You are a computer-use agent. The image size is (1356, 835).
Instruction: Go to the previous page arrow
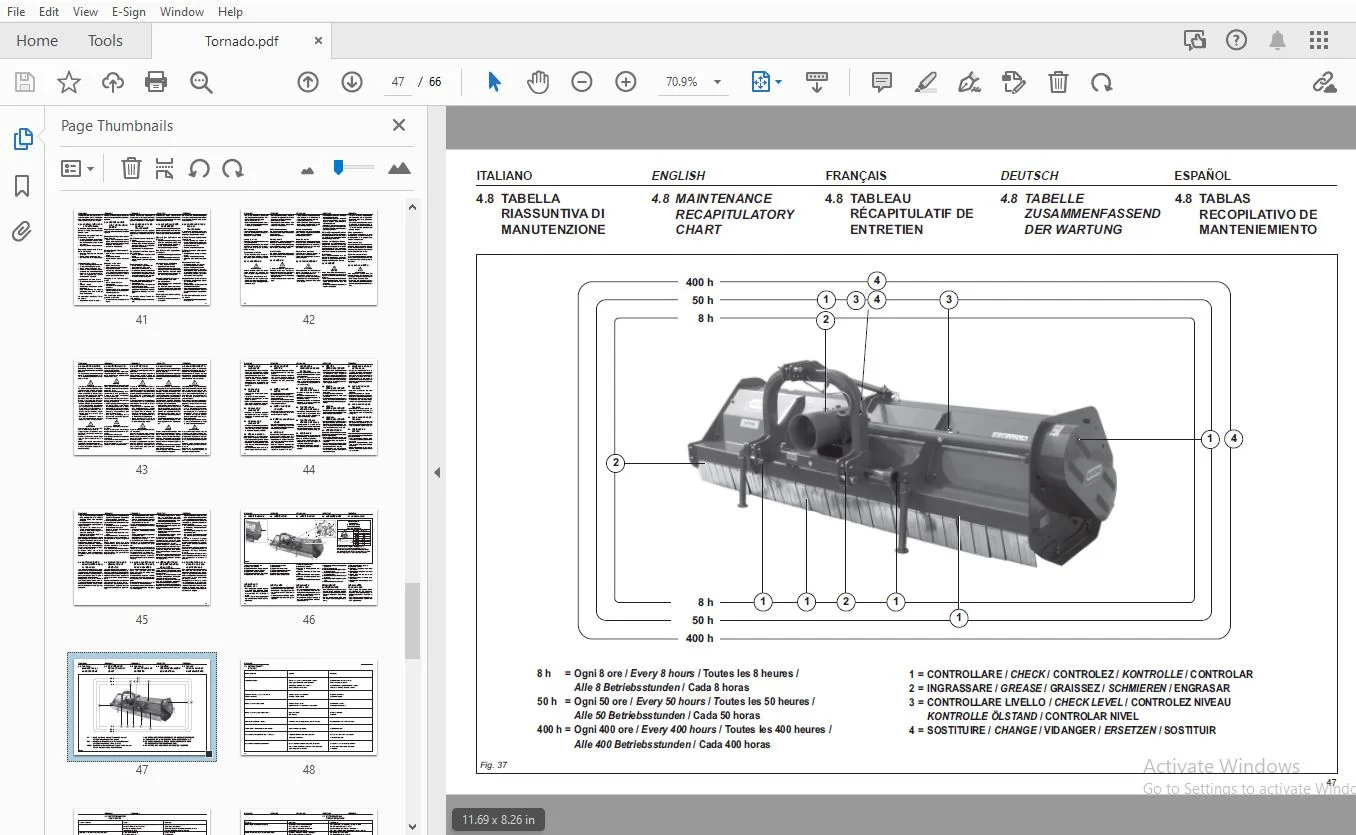(x=308, y=82)
